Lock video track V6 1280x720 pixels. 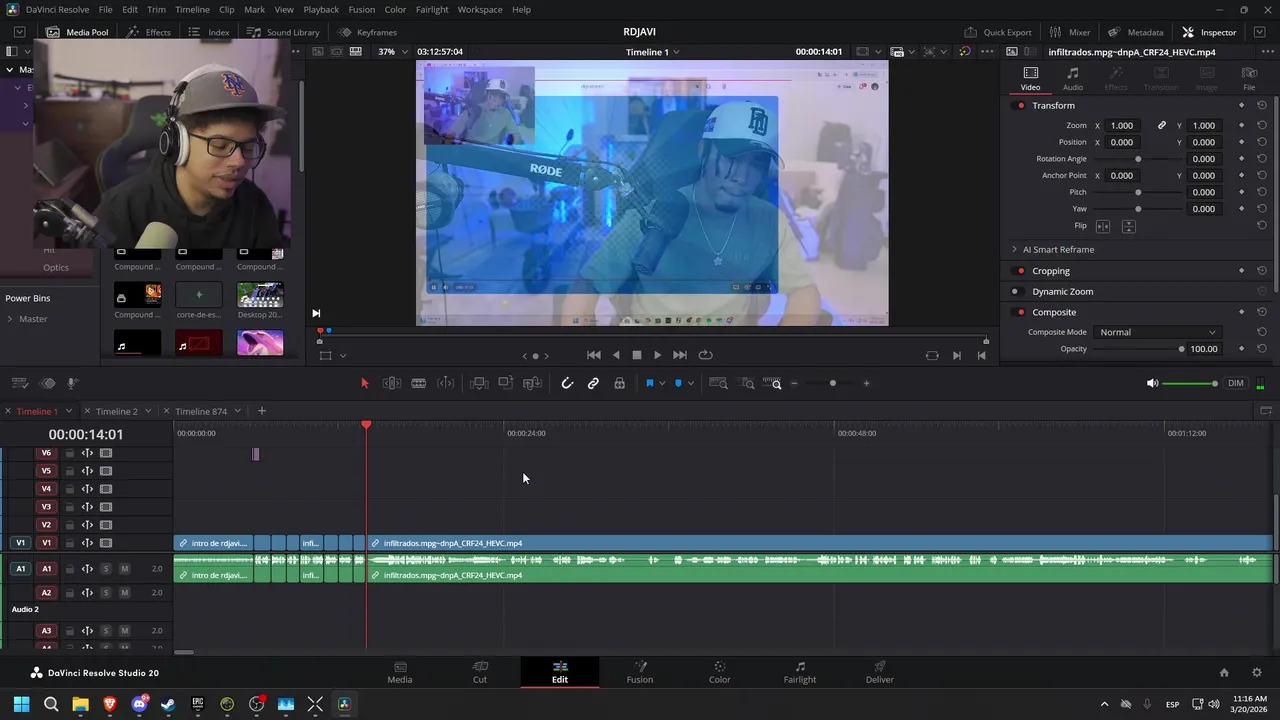pyautogui.click(x=70, y=453)
